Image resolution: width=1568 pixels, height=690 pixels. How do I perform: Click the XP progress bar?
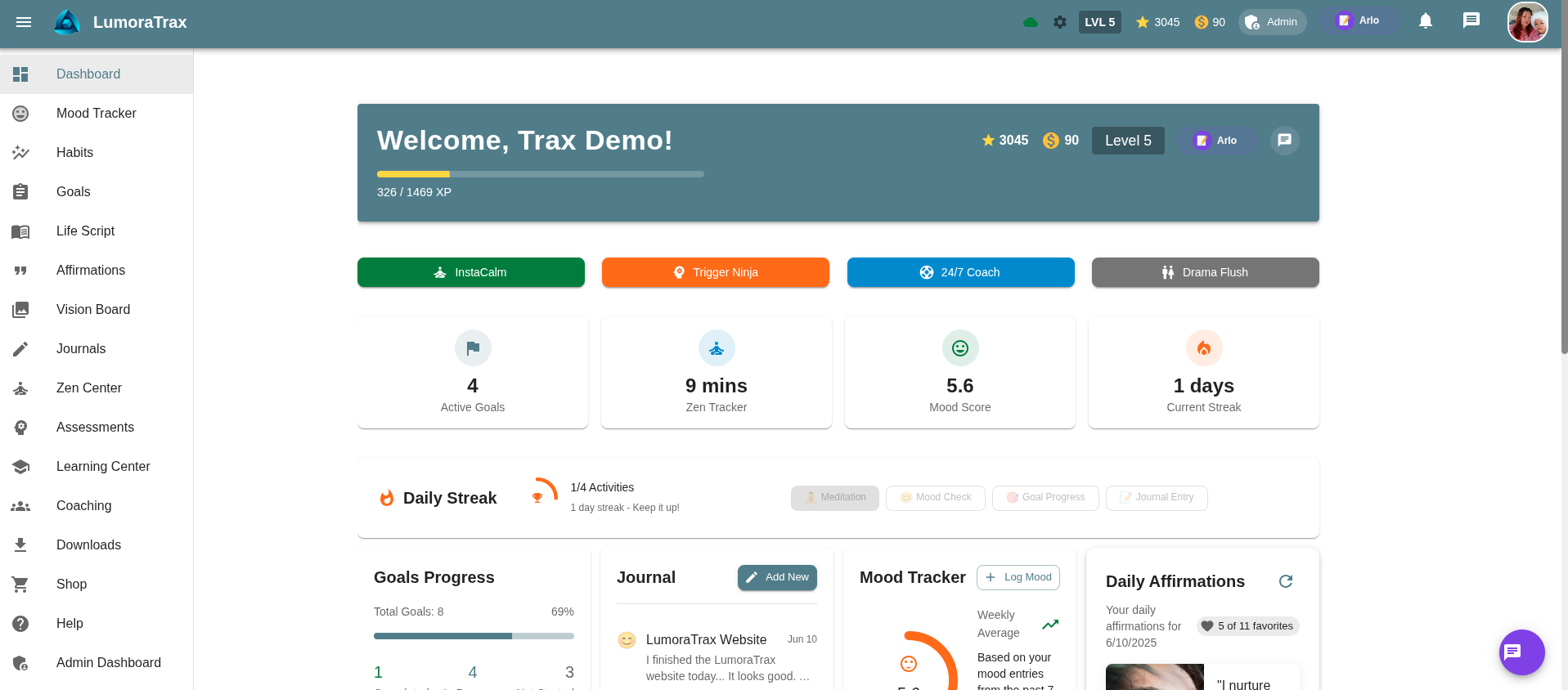(x=540, y=174)
